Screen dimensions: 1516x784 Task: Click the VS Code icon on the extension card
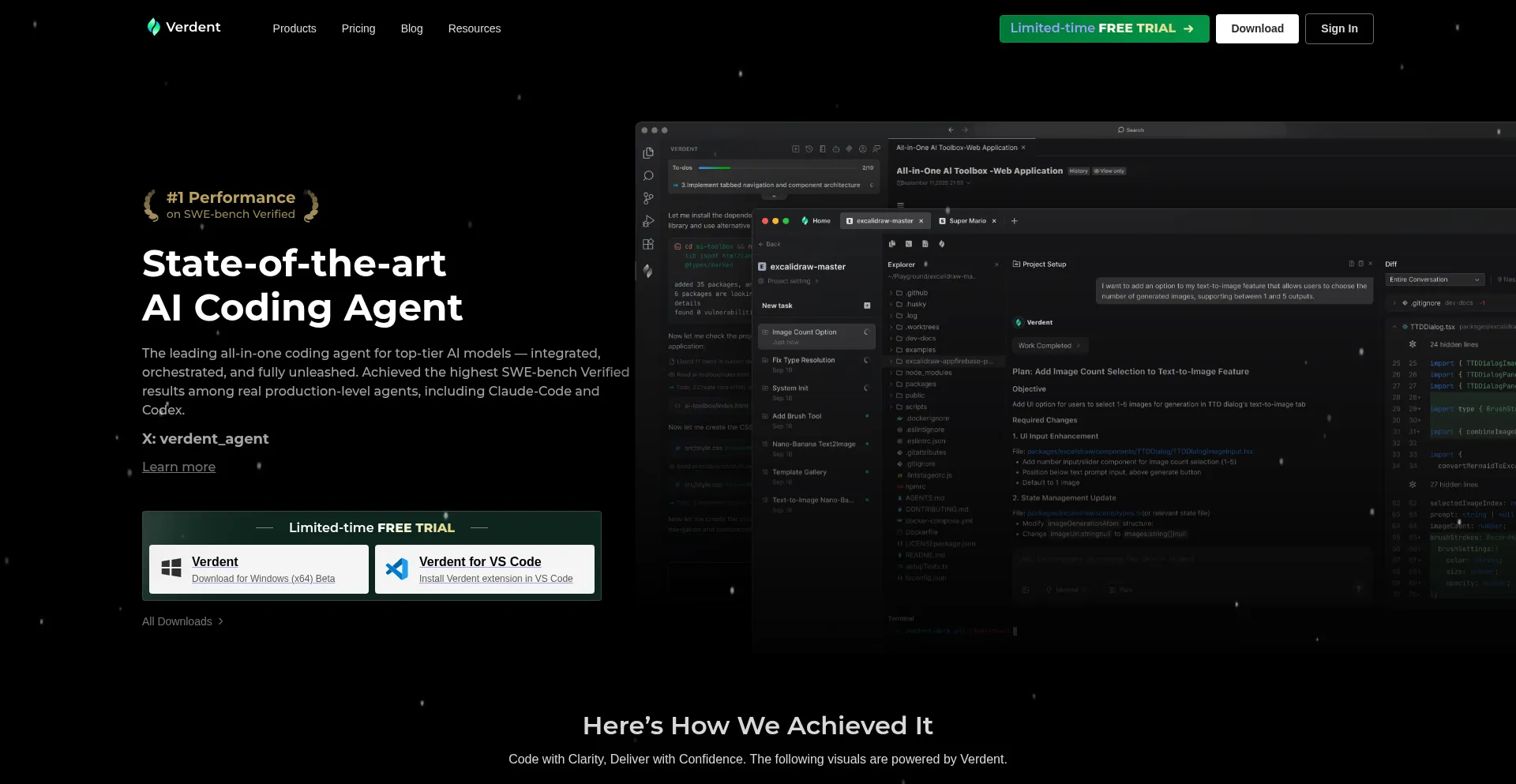pyautogui.click(x=397, y=568)
